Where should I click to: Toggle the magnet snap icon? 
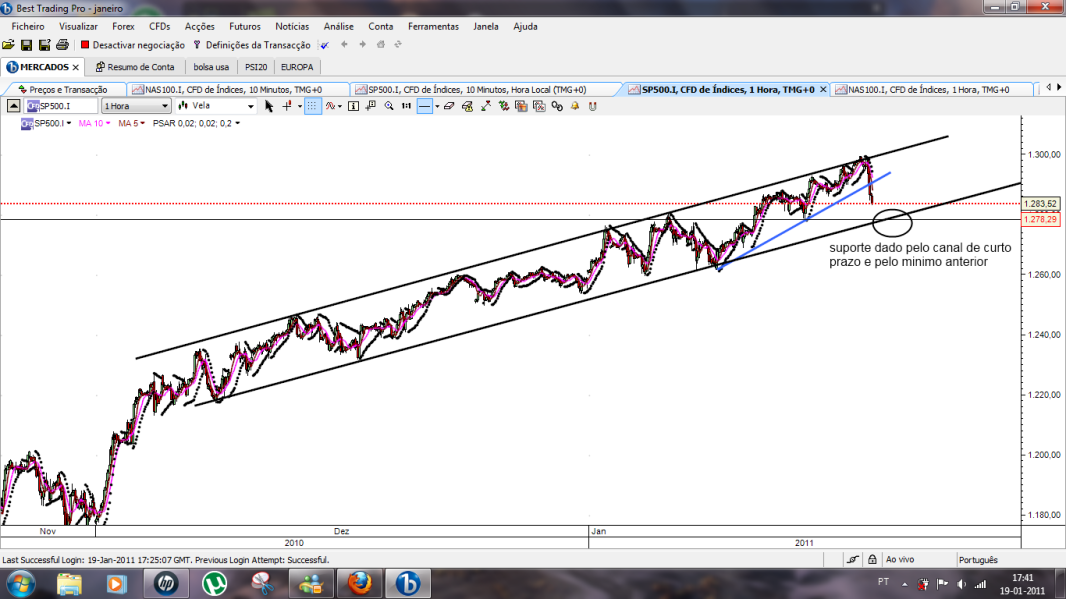(593, 106)
